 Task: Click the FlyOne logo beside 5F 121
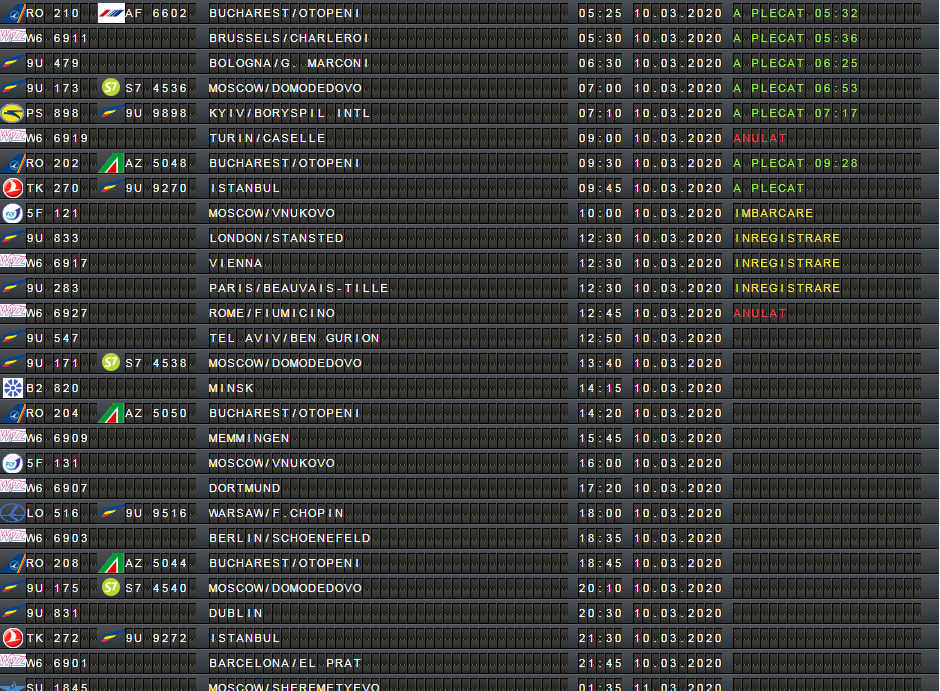13,213
